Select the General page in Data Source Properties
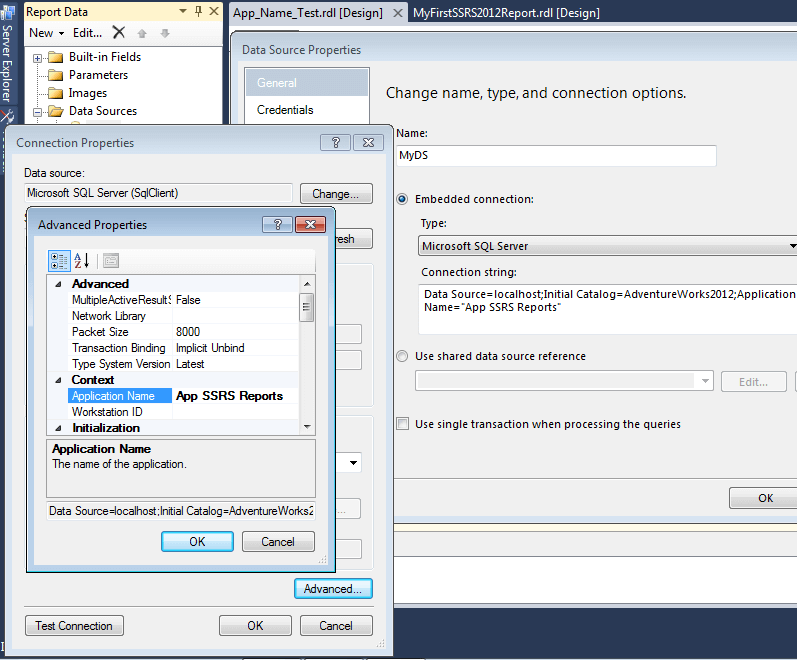 click(x=307, y=83)
